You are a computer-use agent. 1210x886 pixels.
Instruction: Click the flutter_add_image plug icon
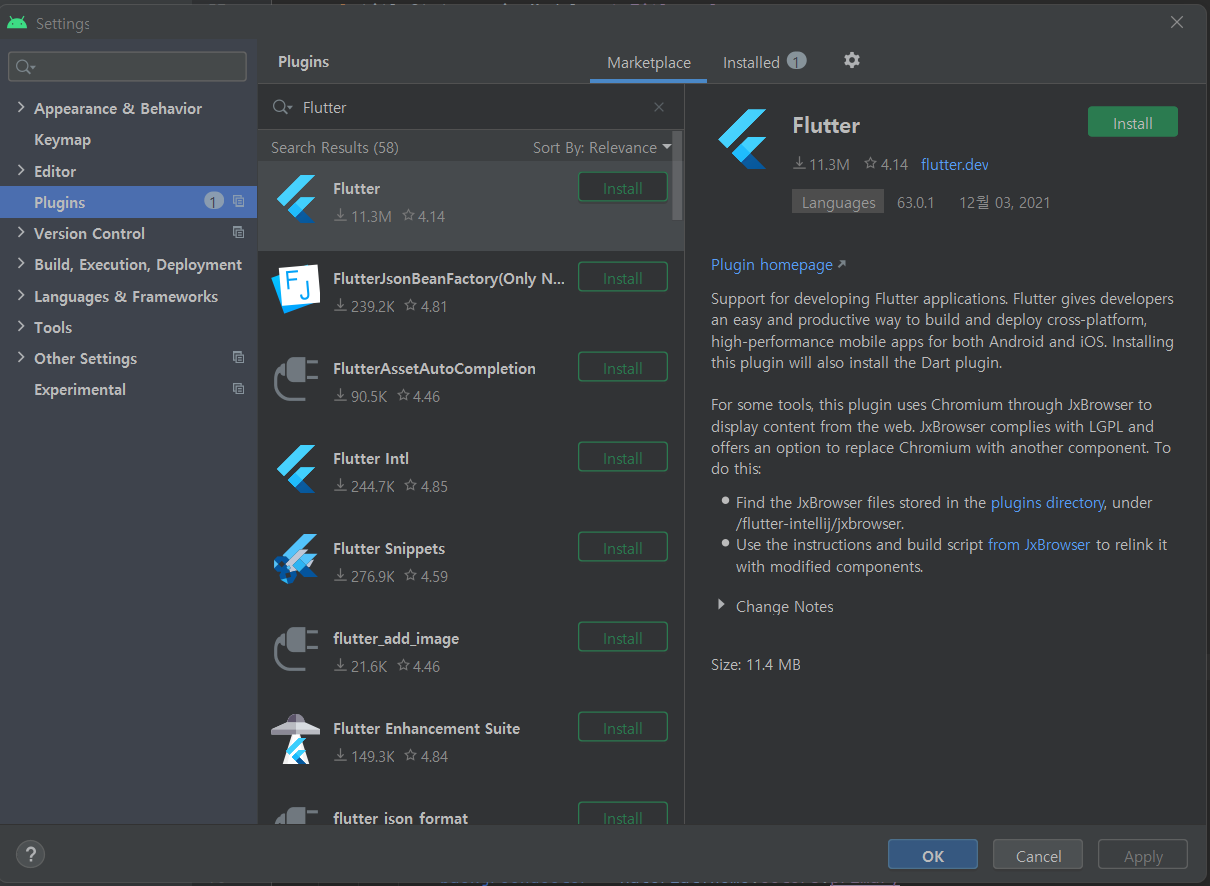pyautogui.click(x=296, y=649)
